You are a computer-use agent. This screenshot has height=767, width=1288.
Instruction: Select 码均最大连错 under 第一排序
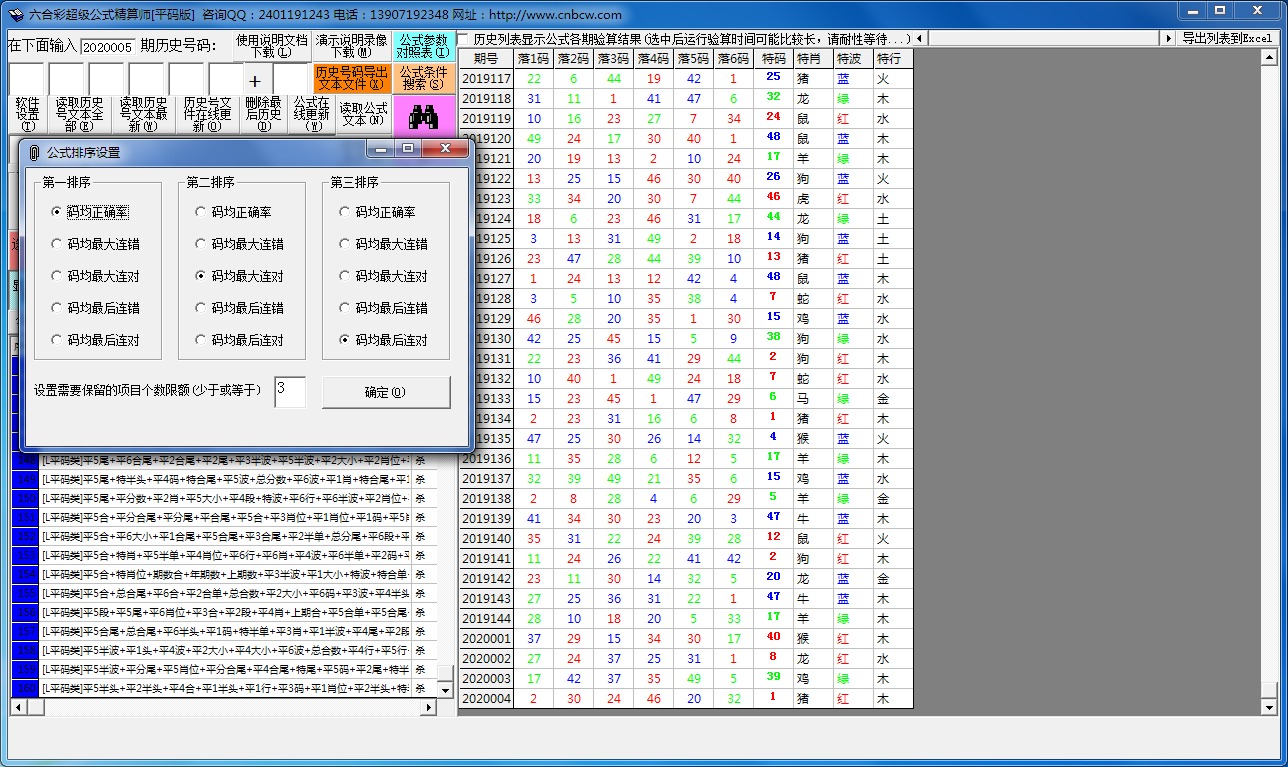point(57,244)
